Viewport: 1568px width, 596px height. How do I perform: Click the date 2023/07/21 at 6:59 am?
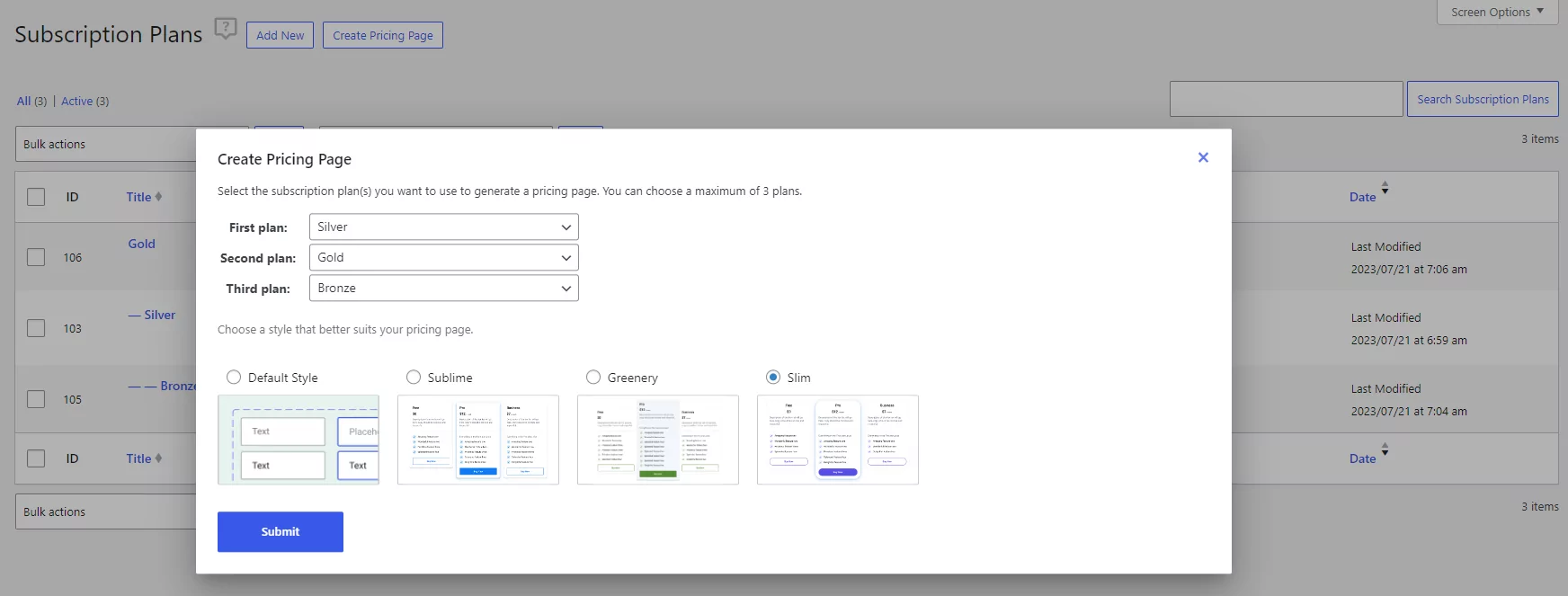[1409, 340]
